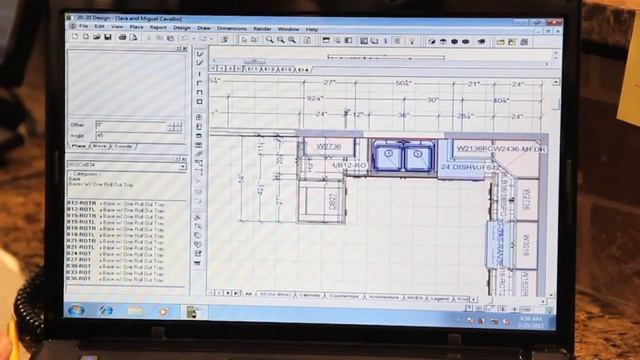Click the second yellow folder icon
This screenshot has height=360, width=640.
[512, 42]
